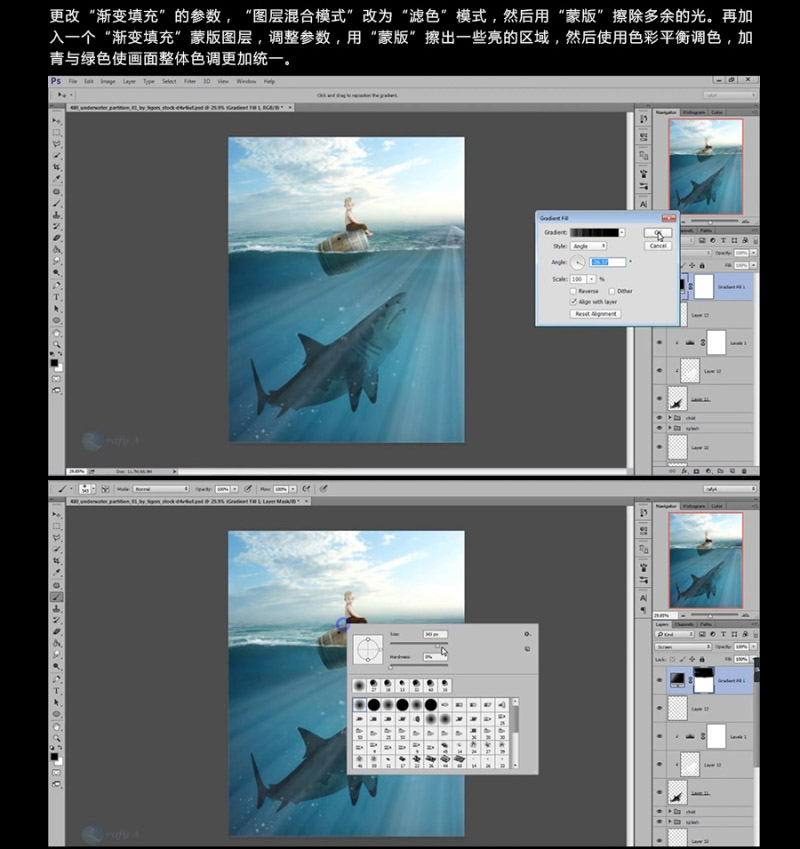Hide Levels 1 layer in lower Layers panel
The image size is (800, 849).
[x=659, y=736]
